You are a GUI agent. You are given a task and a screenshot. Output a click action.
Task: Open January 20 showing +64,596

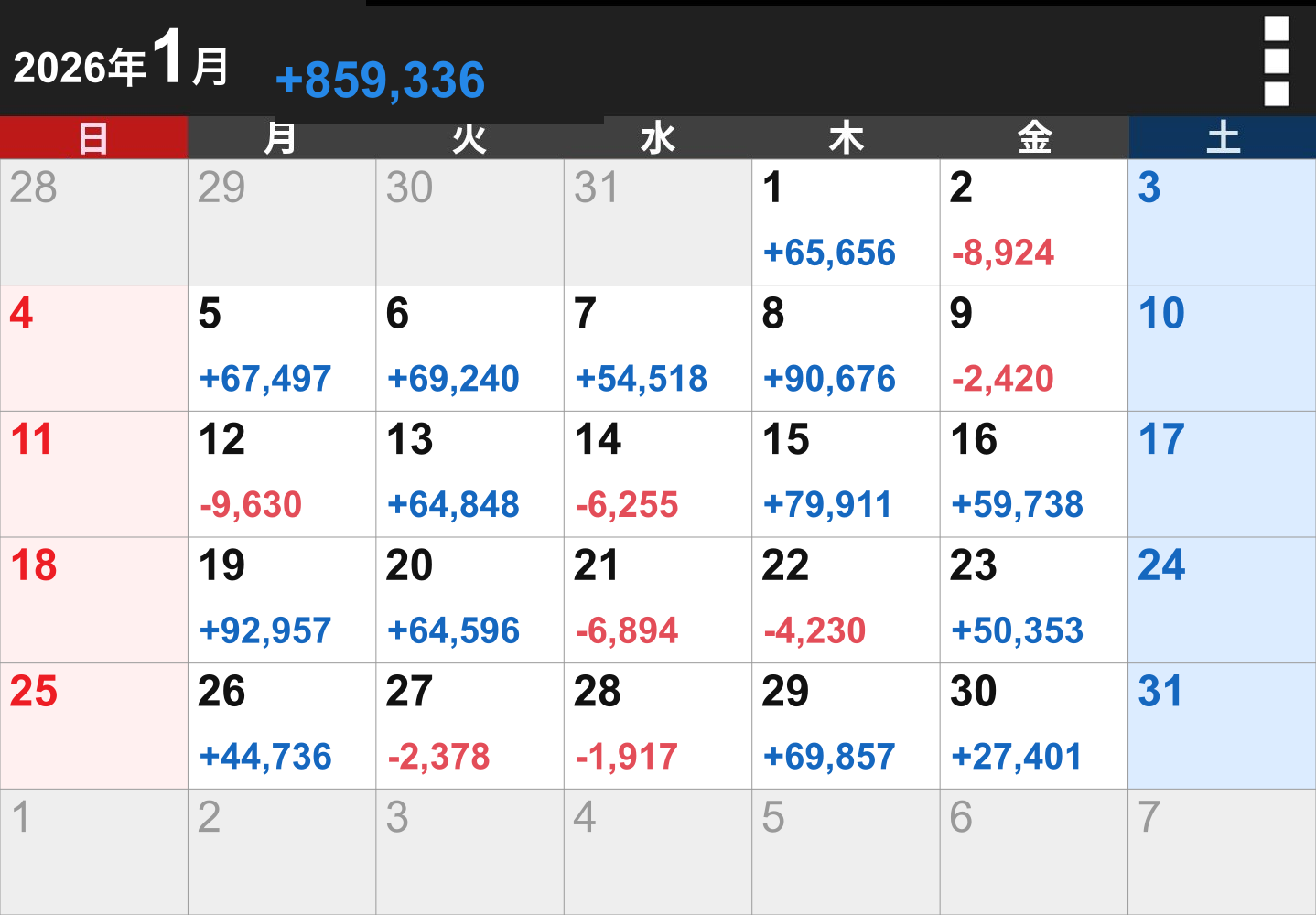469,600
